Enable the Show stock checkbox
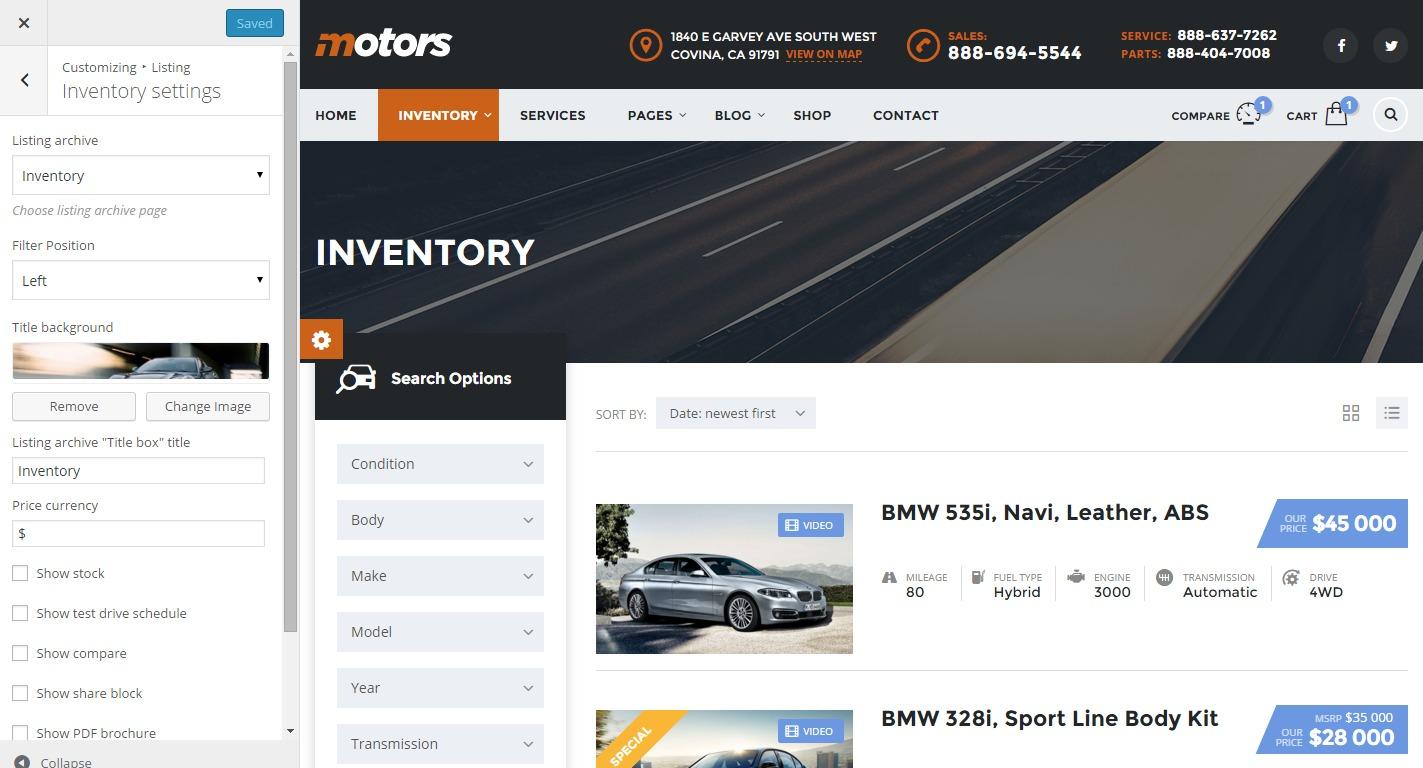 20,573
